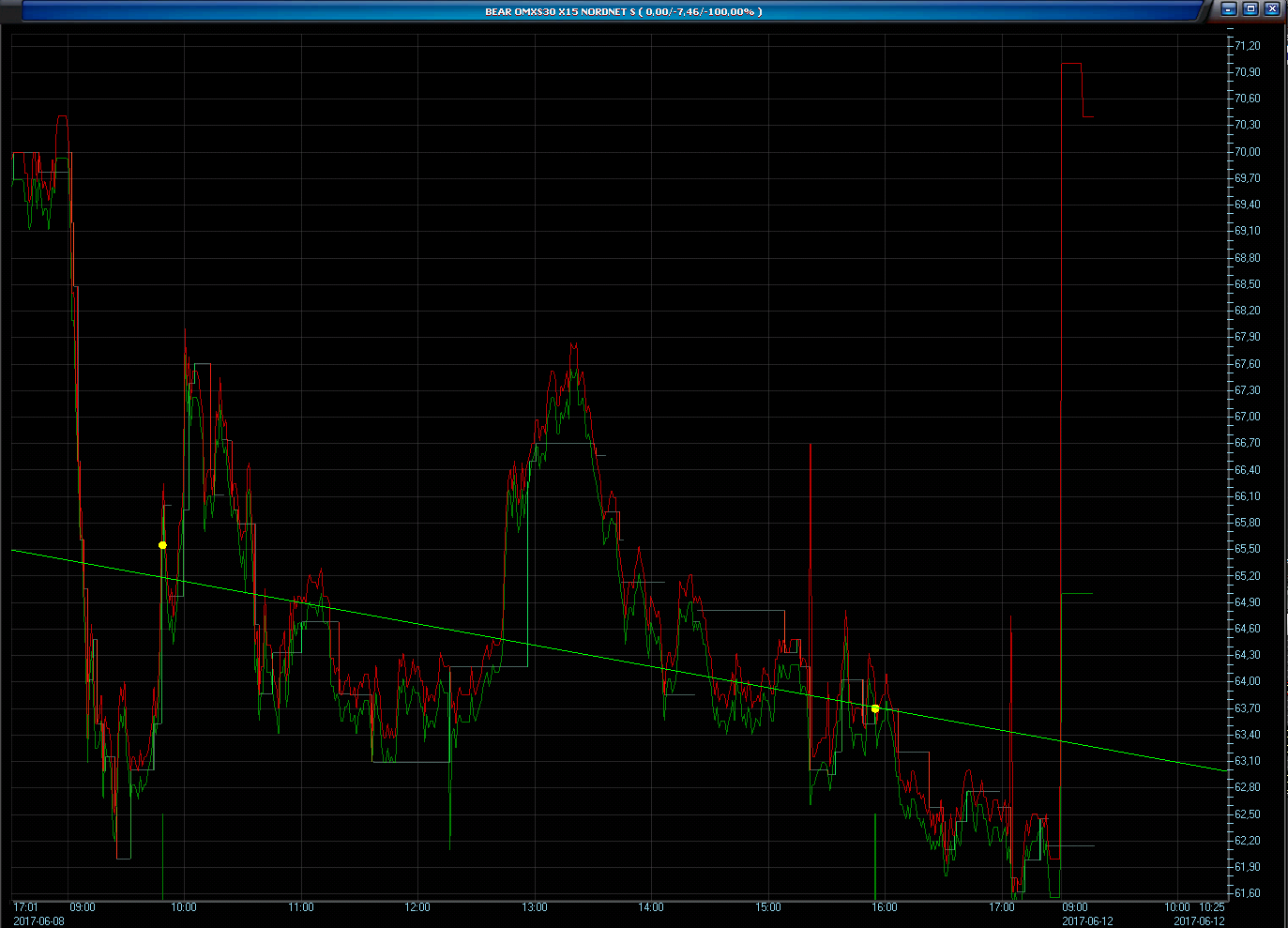Screen dimensions: 1288x928
Task: Click the 15:00 time axis label
Action: pyautogui.click(x=768, y=907)
